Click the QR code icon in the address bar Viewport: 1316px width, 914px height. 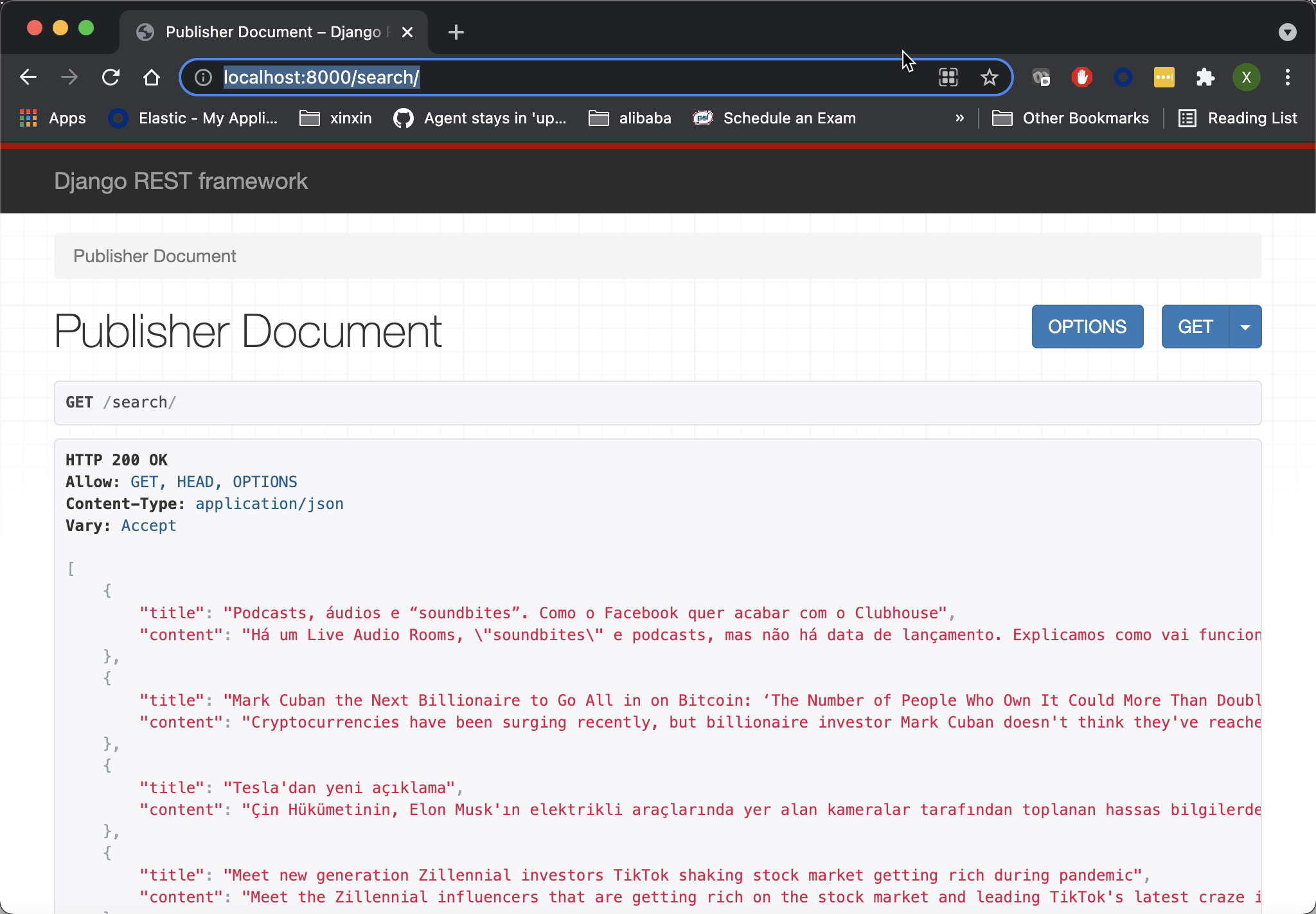click(x=948, y=77)
